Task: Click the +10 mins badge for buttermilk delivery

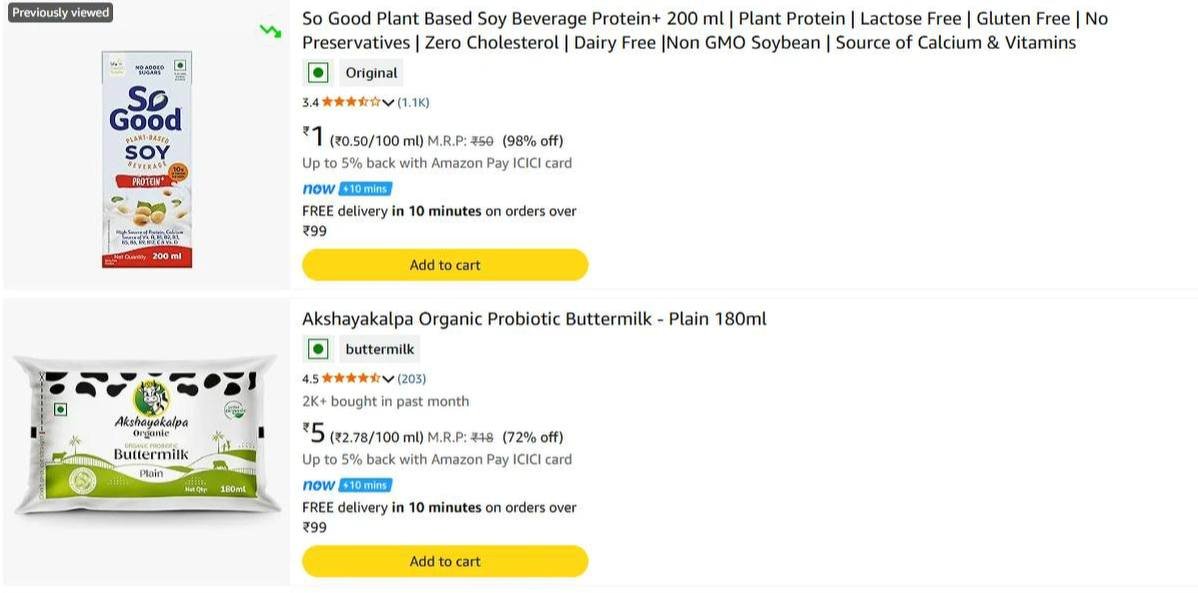Action: (364, 484)
